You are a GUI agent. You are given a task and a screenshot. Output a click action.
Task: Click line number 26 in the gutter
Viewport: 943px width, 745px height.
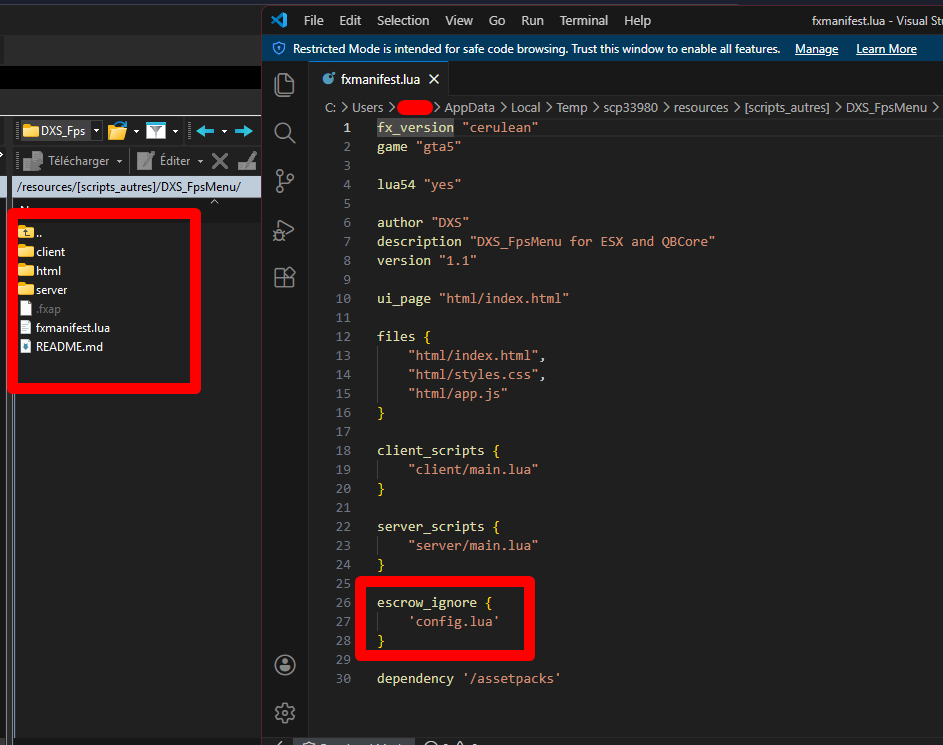pyautogui.click(x=343, y=602)
